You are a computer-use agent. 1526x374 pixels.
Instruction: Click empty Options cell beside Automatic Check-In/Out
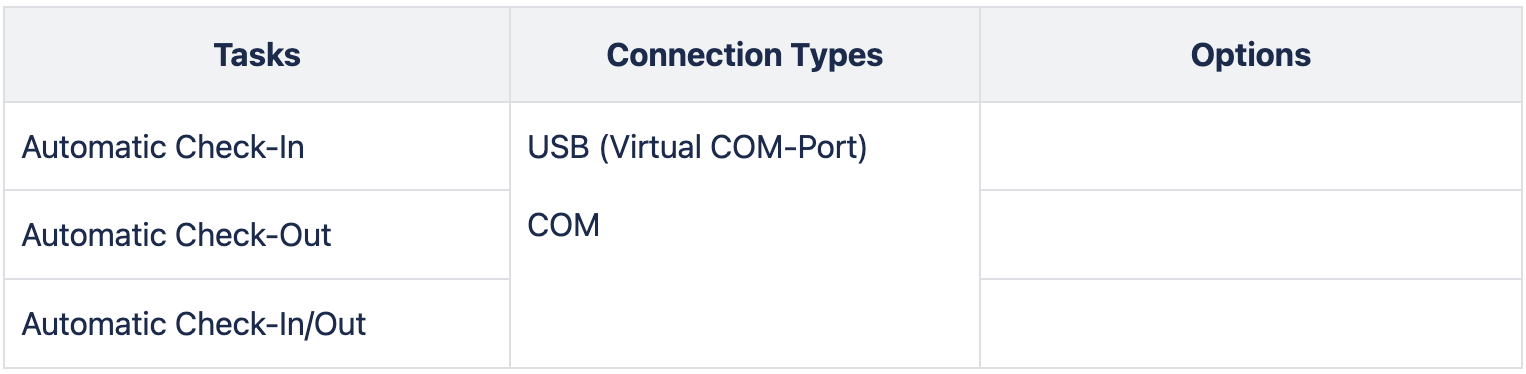tap(1251, 323)
